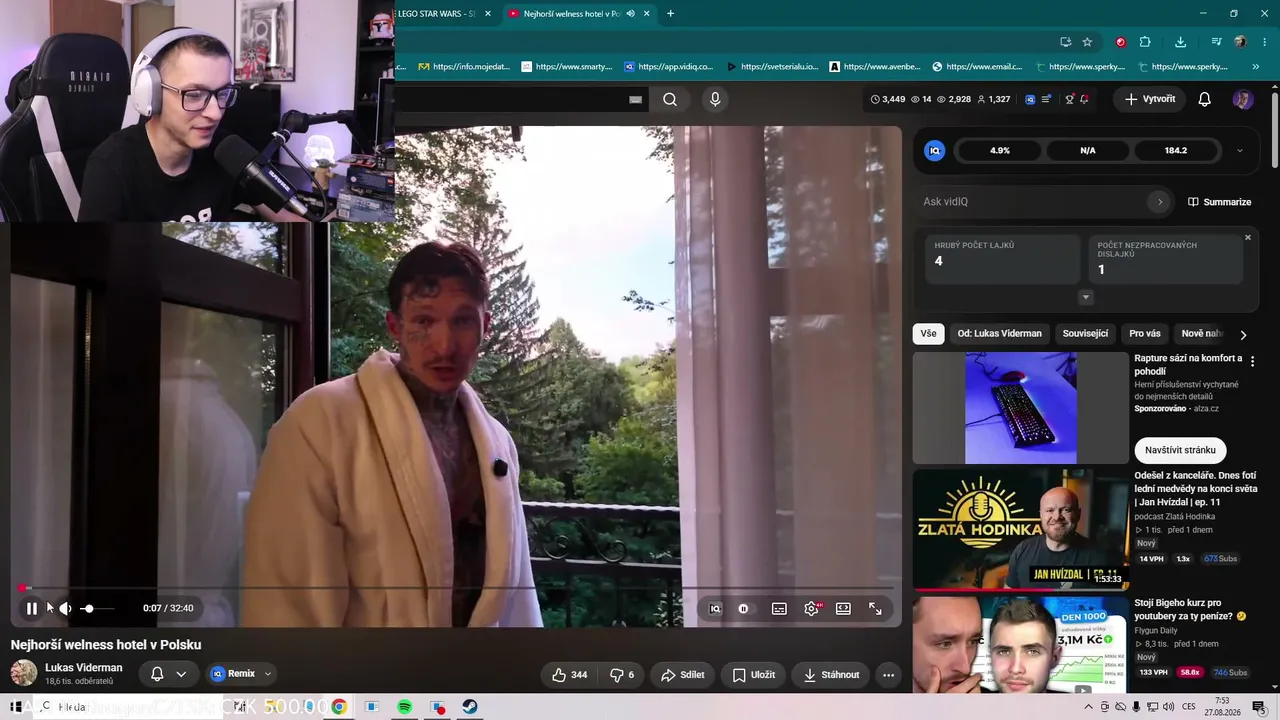Click the vidIQ logo in score panel
Viewport: 1280px width, 720px height.
click(x=935, y=151)
